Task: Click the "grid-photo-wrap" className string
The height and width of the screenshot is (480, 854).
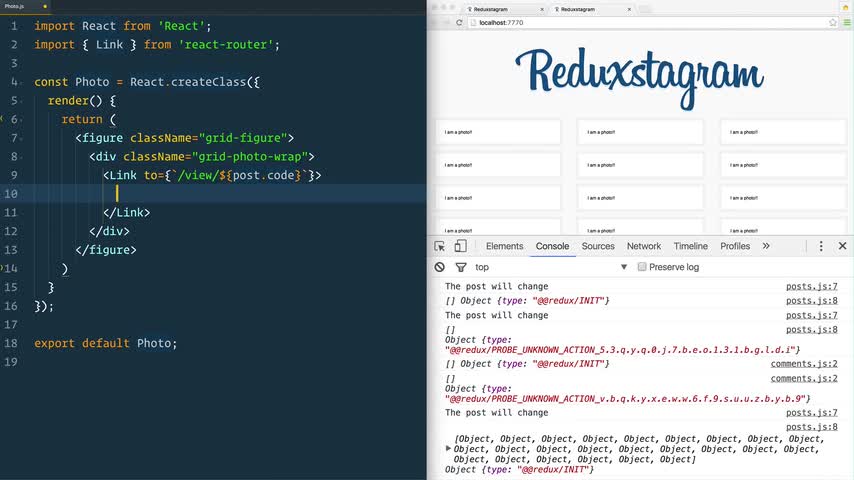Action: pos(250,157)
